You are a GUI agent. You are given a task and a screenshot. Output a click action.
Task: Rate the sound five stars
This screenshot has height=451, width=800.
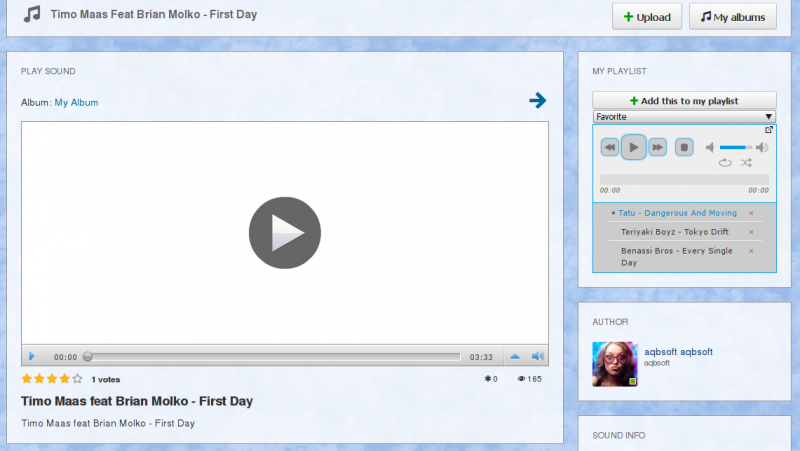[x=77, y=379]
